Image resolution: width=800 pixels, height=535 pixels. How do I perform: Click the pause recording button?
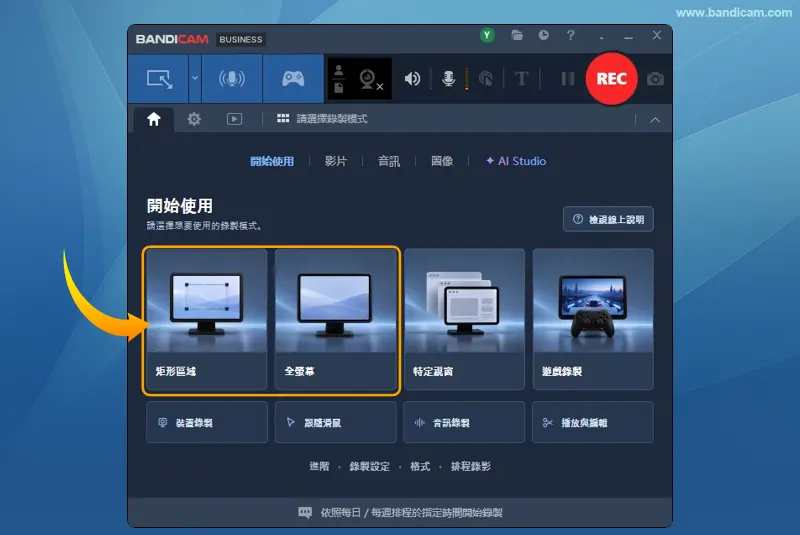coord(567,79)
